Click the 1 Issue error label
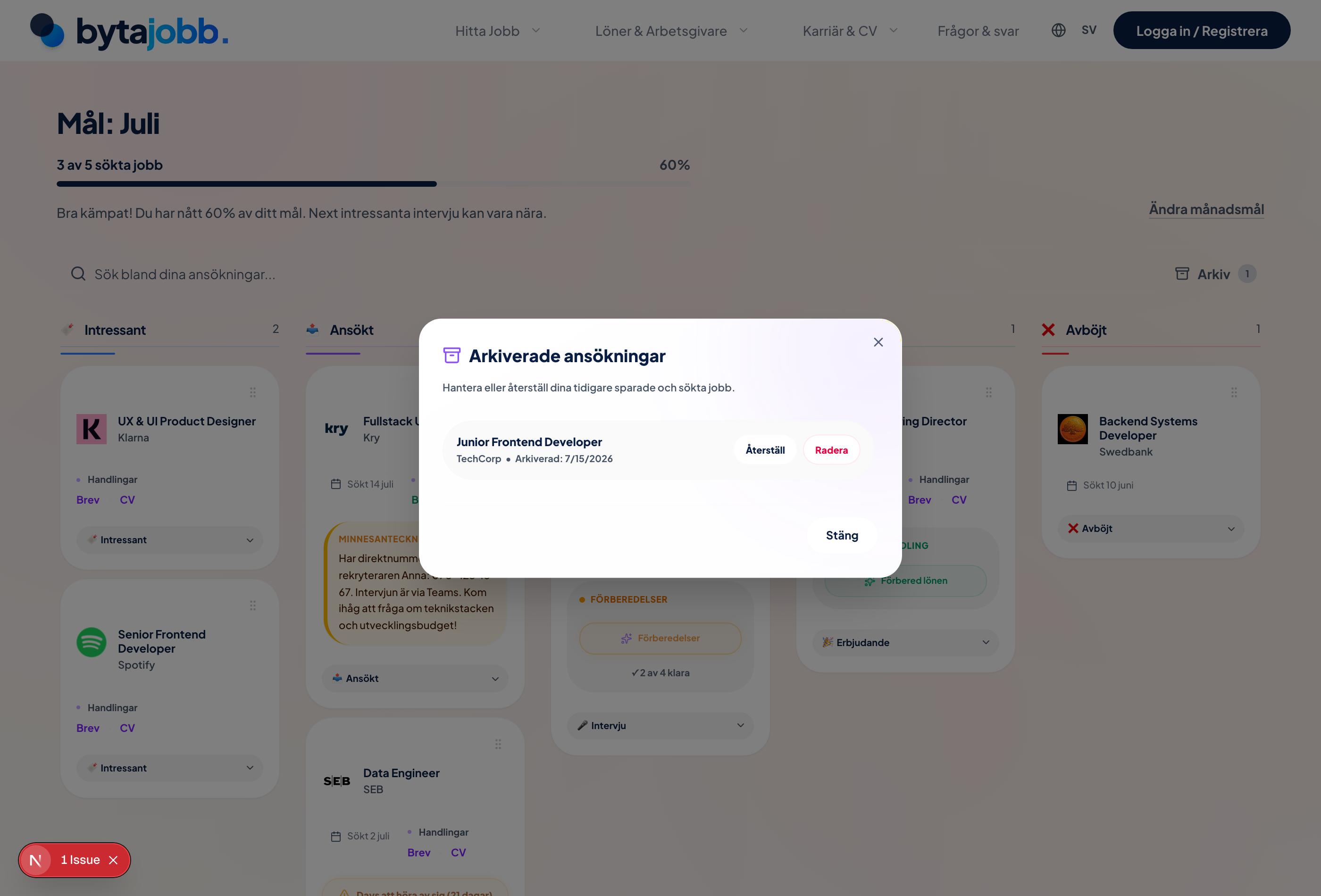The width and height of the screenshot is (1321, 896). [80, 860]
